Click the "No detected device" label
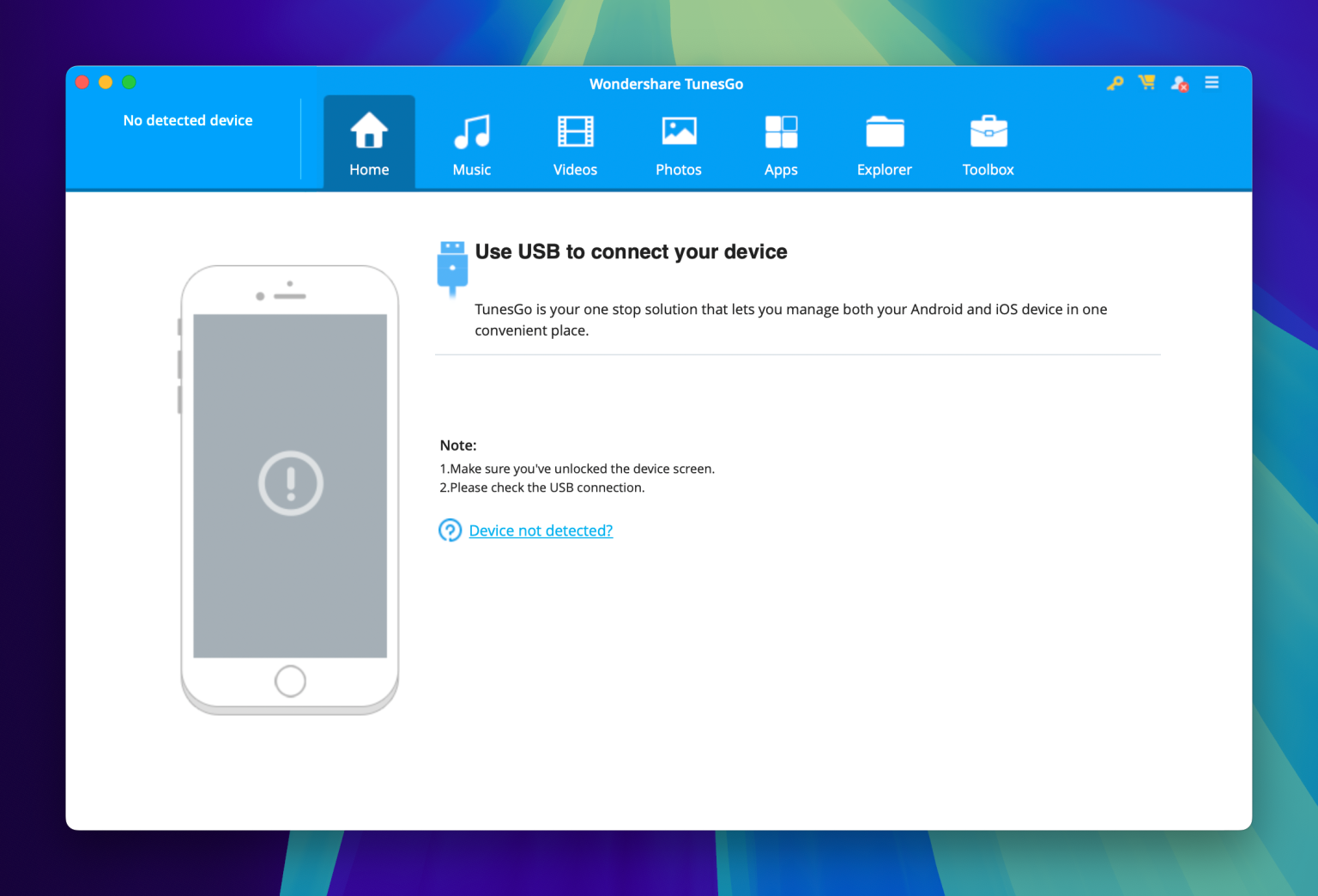The height and width of the screenshot is (896, 1318). [187, 120]
